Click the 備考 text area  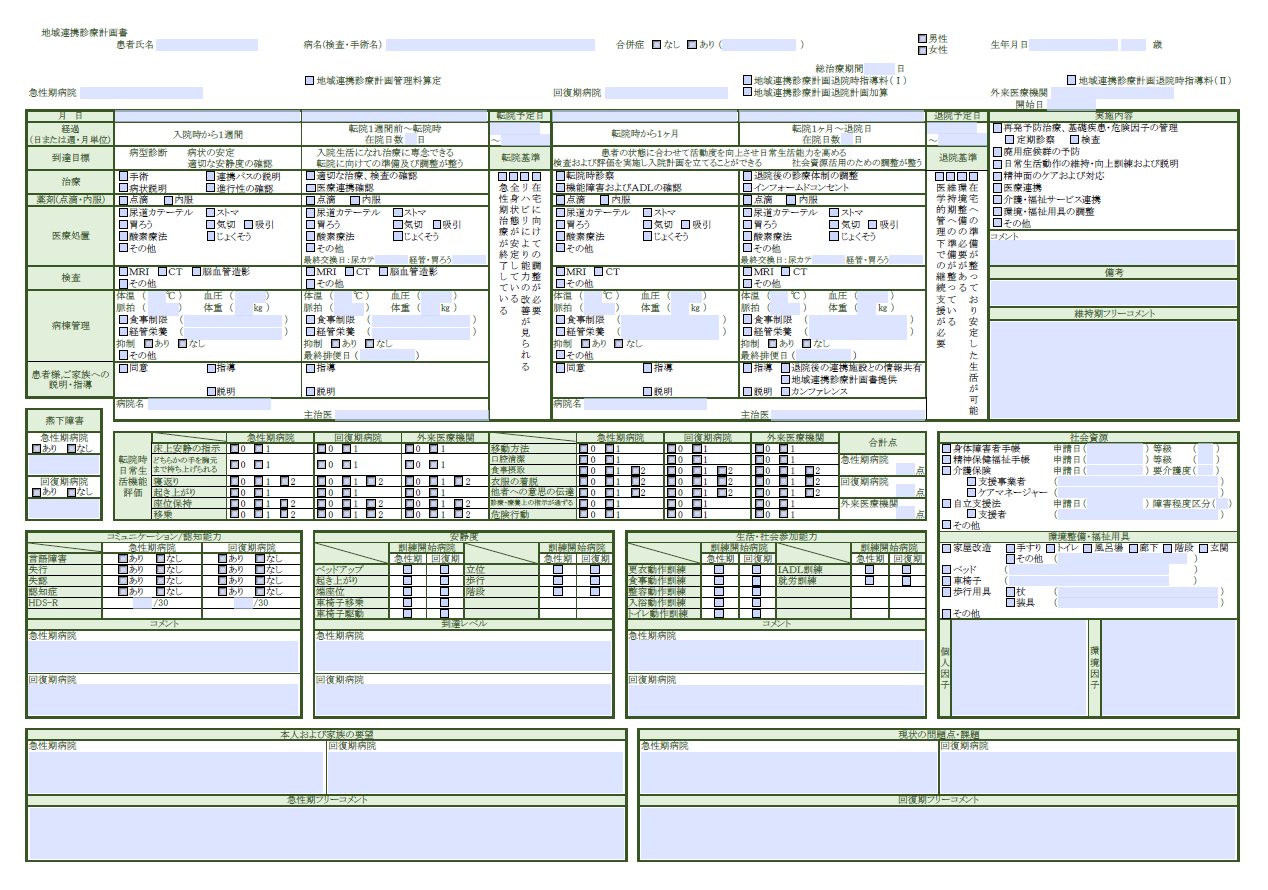[1113, 292]
